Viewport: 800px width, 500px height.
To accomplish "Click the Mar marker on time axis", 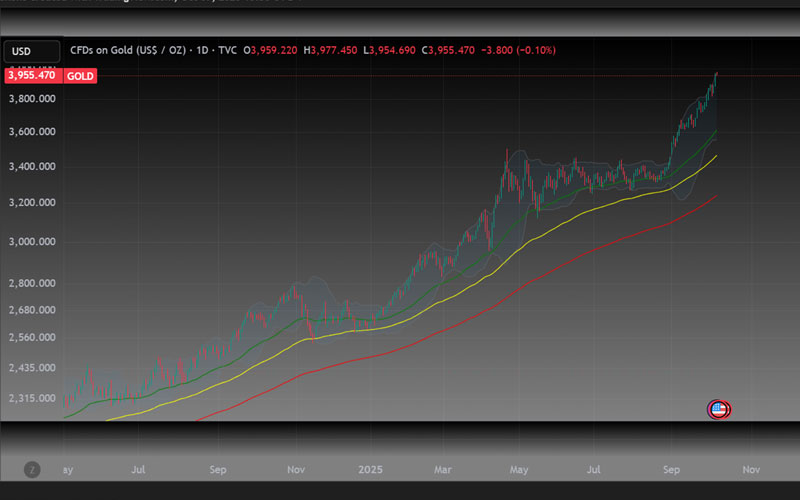I will [x=443, y=469].
